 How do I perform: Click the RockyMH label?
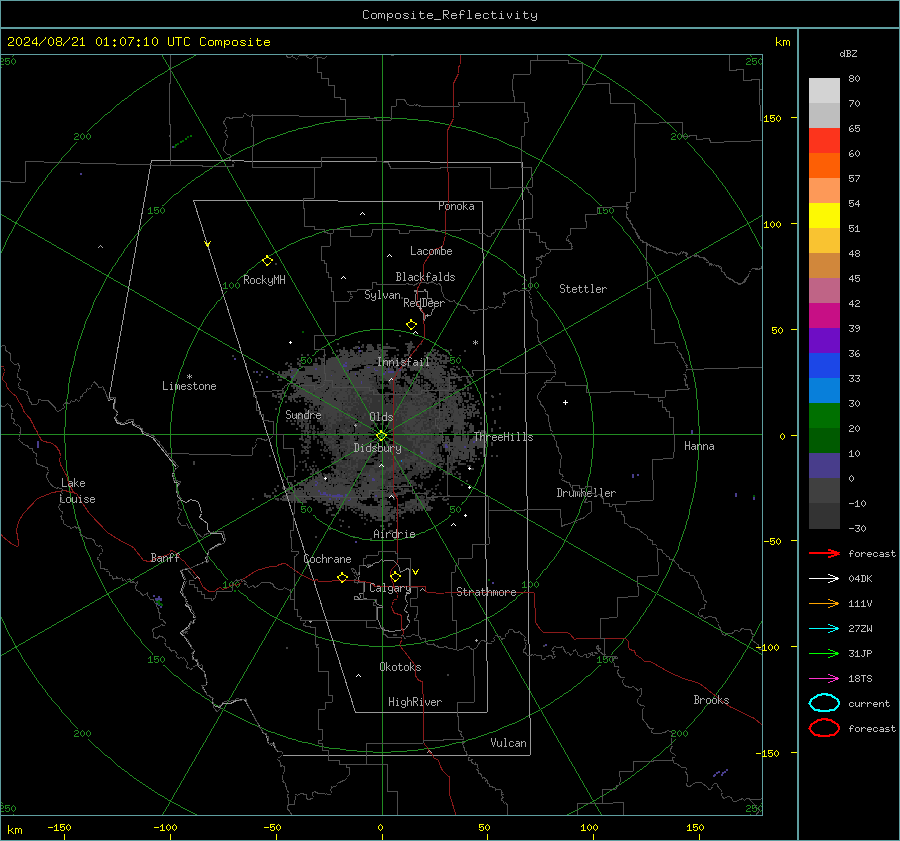[x=264, y=280]
